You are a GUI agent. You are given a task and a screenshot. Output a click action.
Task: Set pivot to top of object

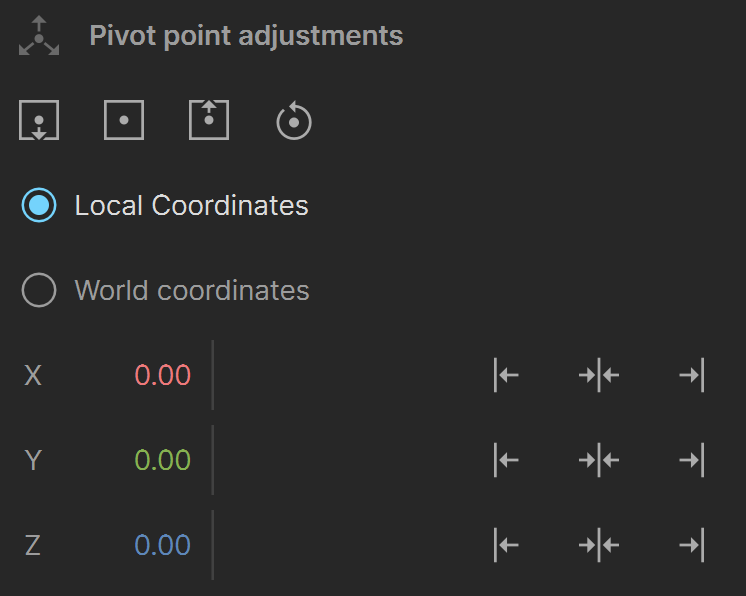click(209, 120)
